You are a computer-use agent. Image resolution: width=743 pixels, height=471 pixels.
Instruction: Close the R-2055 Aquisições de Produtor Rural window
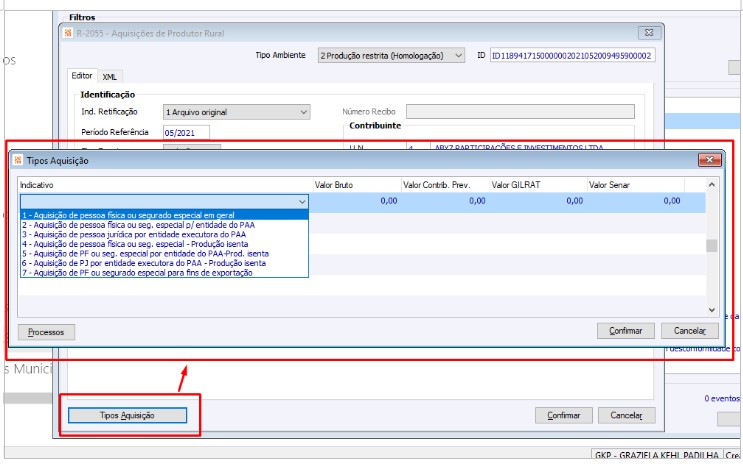[649, 33]
